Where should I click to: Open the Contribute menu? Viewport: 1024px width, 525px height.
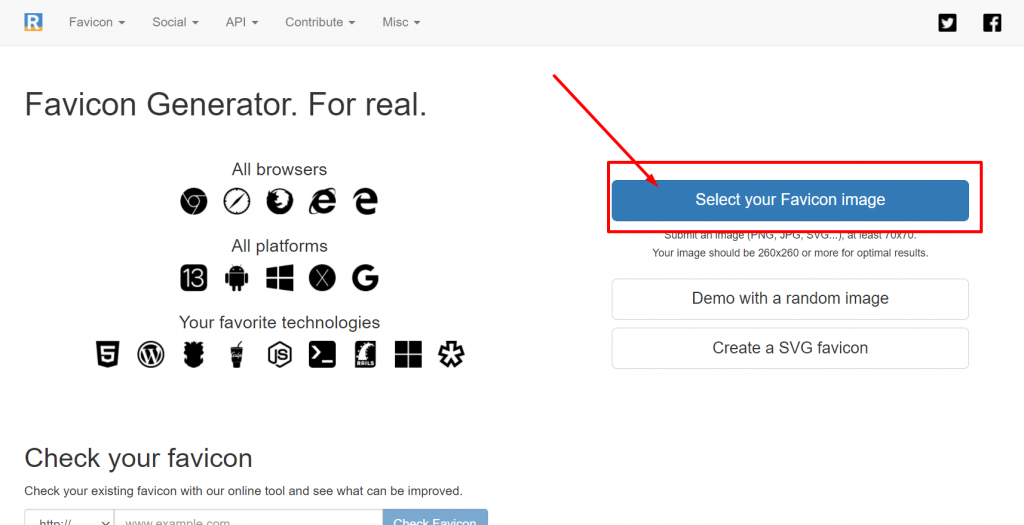click(x=320, y=22)
